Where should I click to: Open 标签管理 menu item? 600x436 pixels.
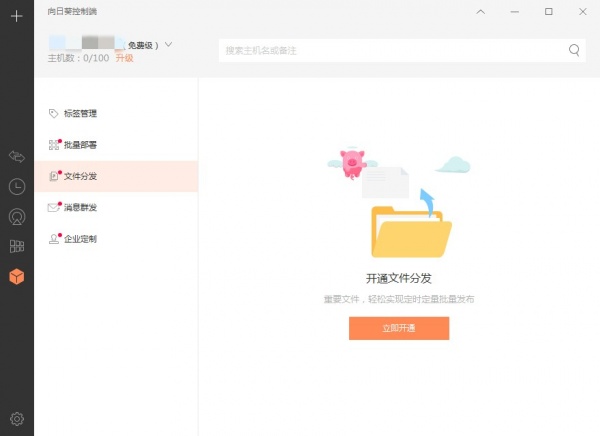pos(116,113)
